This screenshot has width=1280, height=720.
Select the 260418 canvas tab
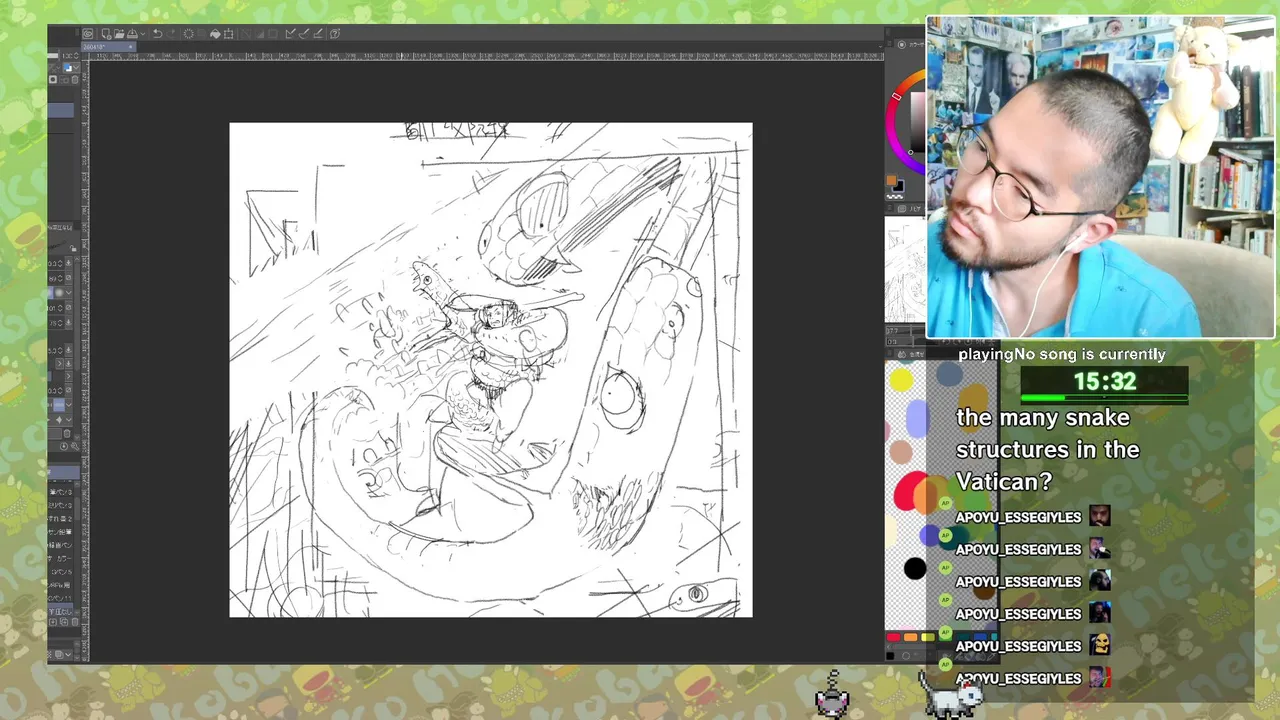pyautogui.click(x=108, y=47)
